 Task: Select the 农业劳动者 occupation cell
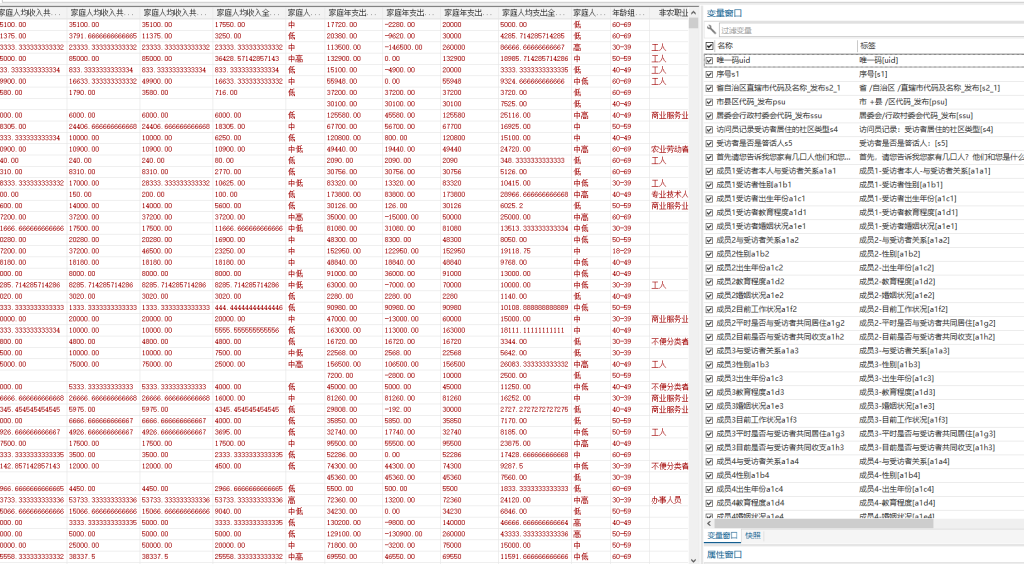pos(669,149)
